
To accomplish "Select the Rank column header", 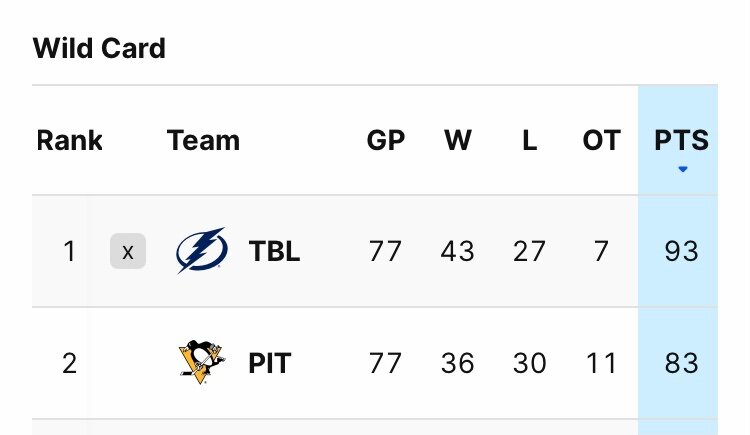I will (x=69, y=140).
